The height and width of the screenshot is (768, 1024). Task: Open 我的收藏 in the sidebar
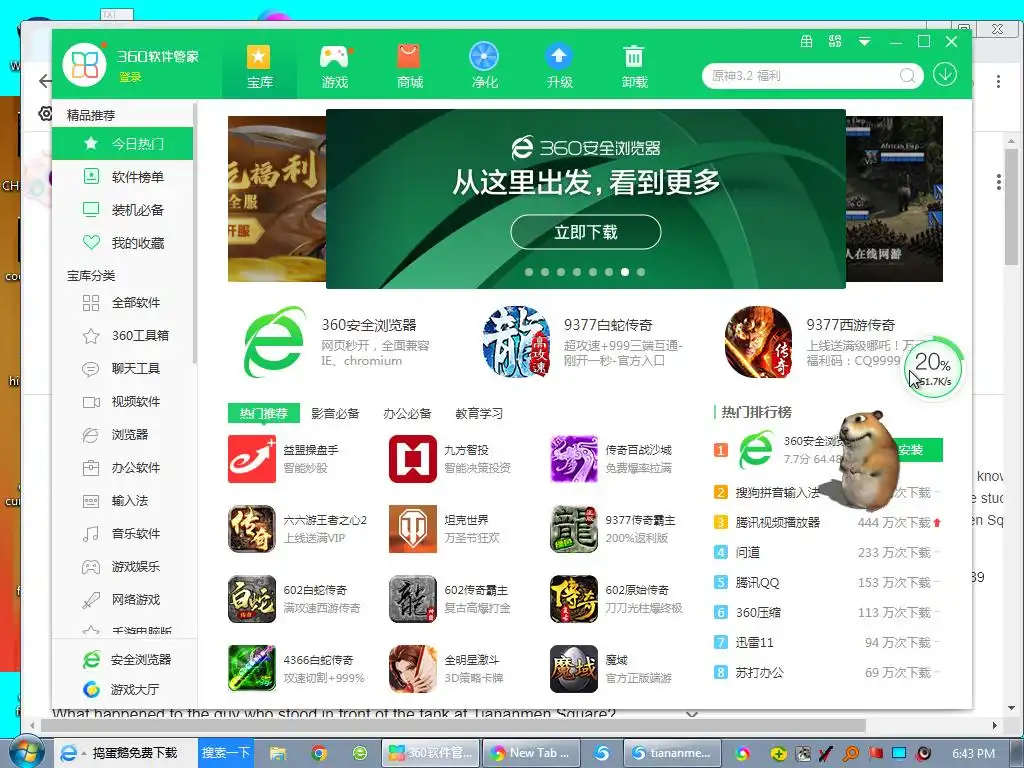pyautogui.click(x=123, y=243)
